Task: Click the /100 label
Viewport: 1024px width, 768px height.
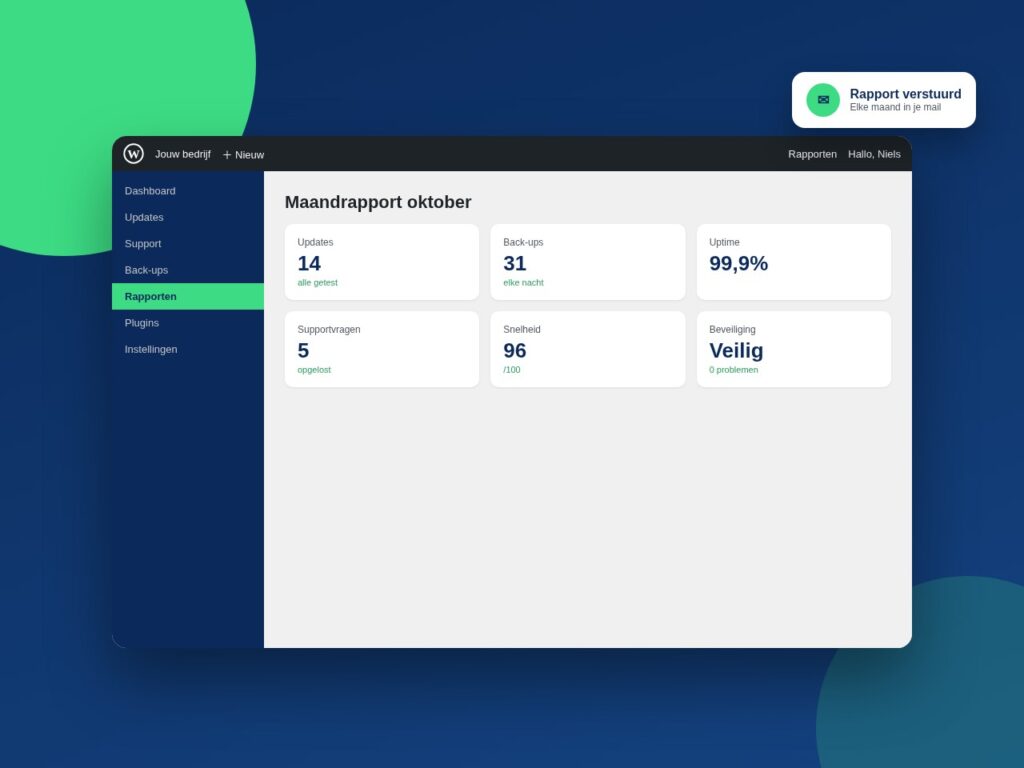Action: tap(512, 370)
